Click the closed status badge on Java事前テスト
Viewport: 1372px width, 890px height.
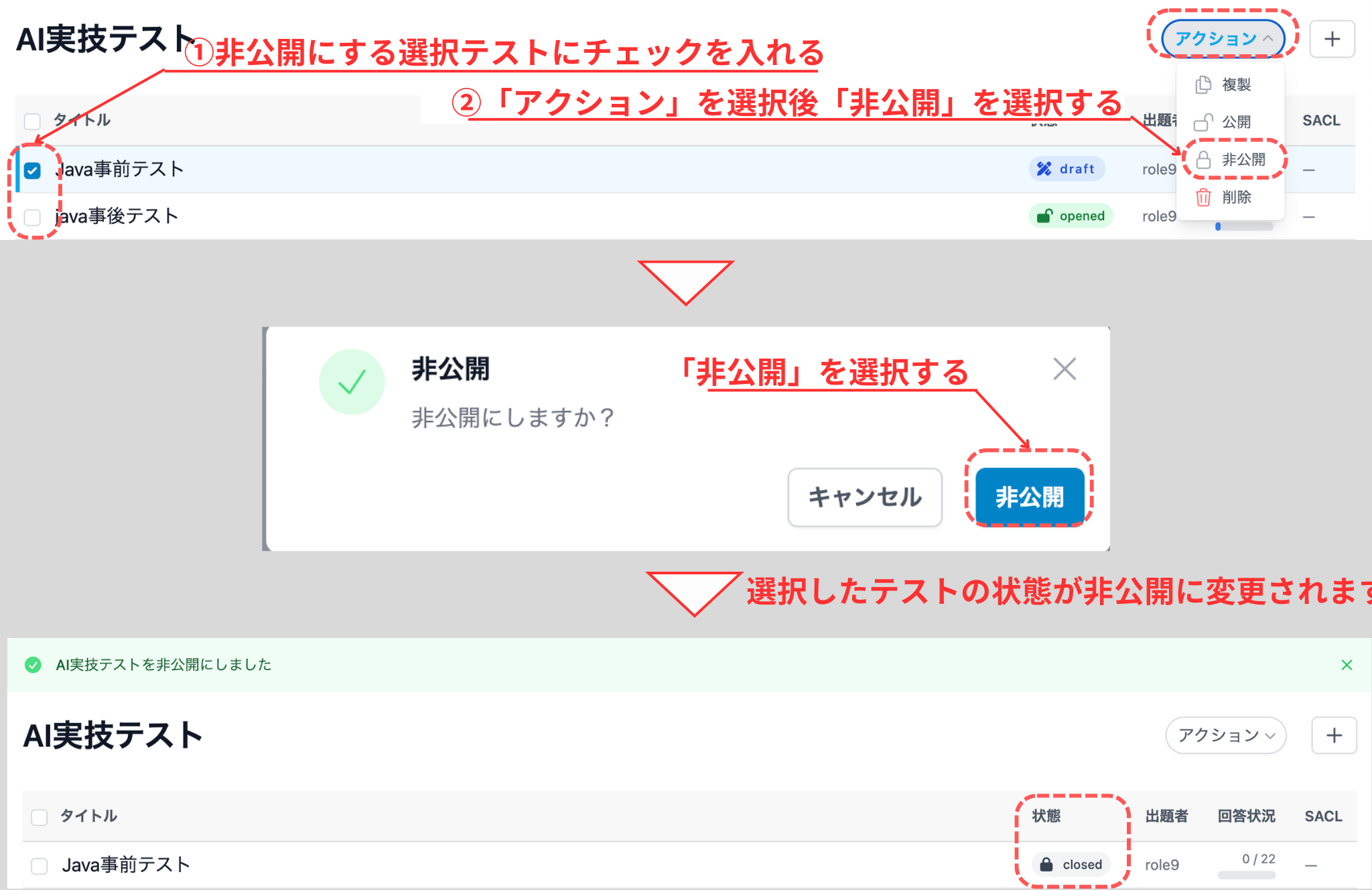1070,865
